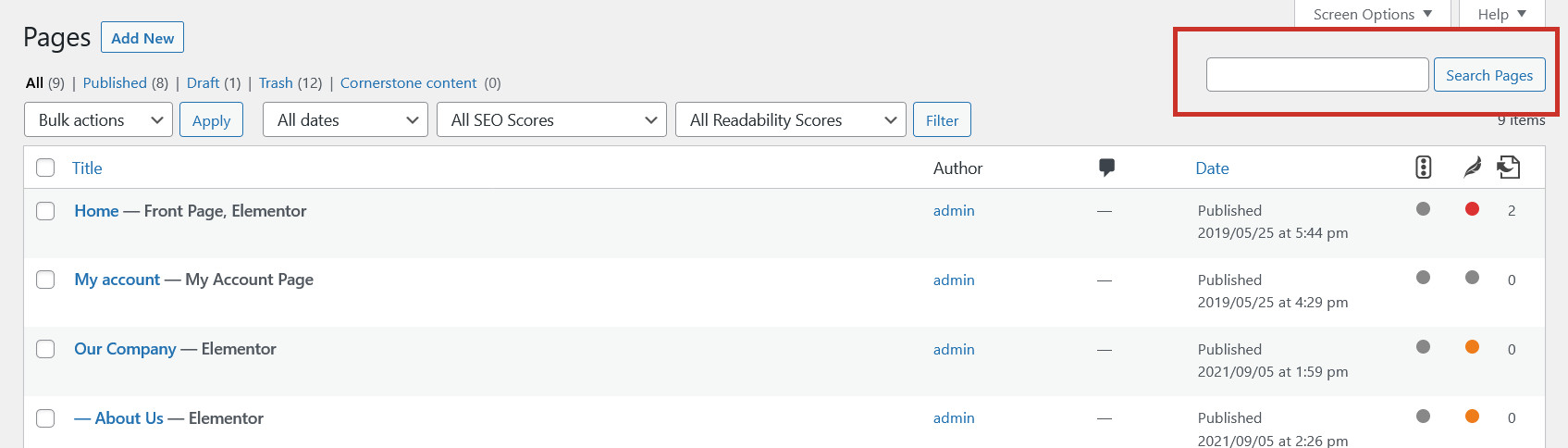Click the SEO score traffic-light column icon

point(1424,168)
